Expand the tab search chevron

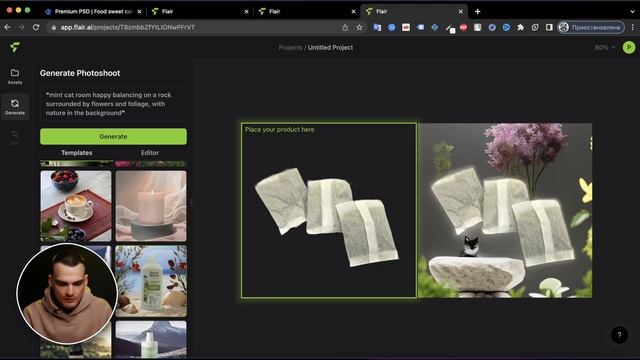[632, 11]
